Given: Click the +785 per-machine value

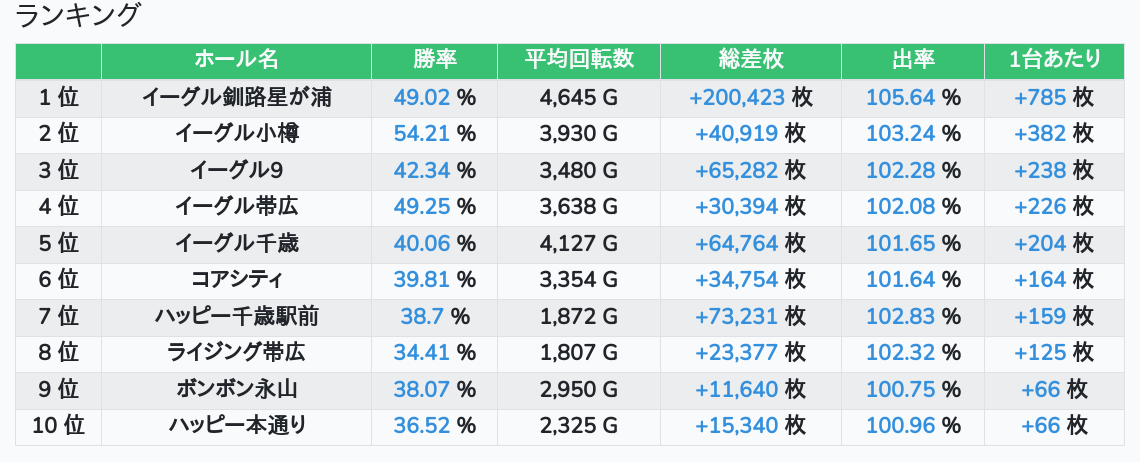Looking at the screenshot, I should coord(1040,97).
